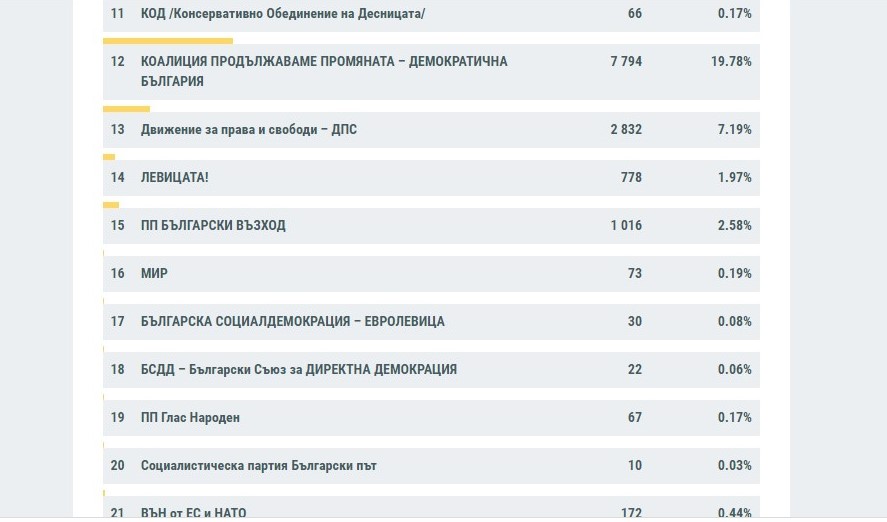Click the КОД /Консервативно Обединение на Десницата/ party name
Screen dimensions: 887x522
pos(283,14)
